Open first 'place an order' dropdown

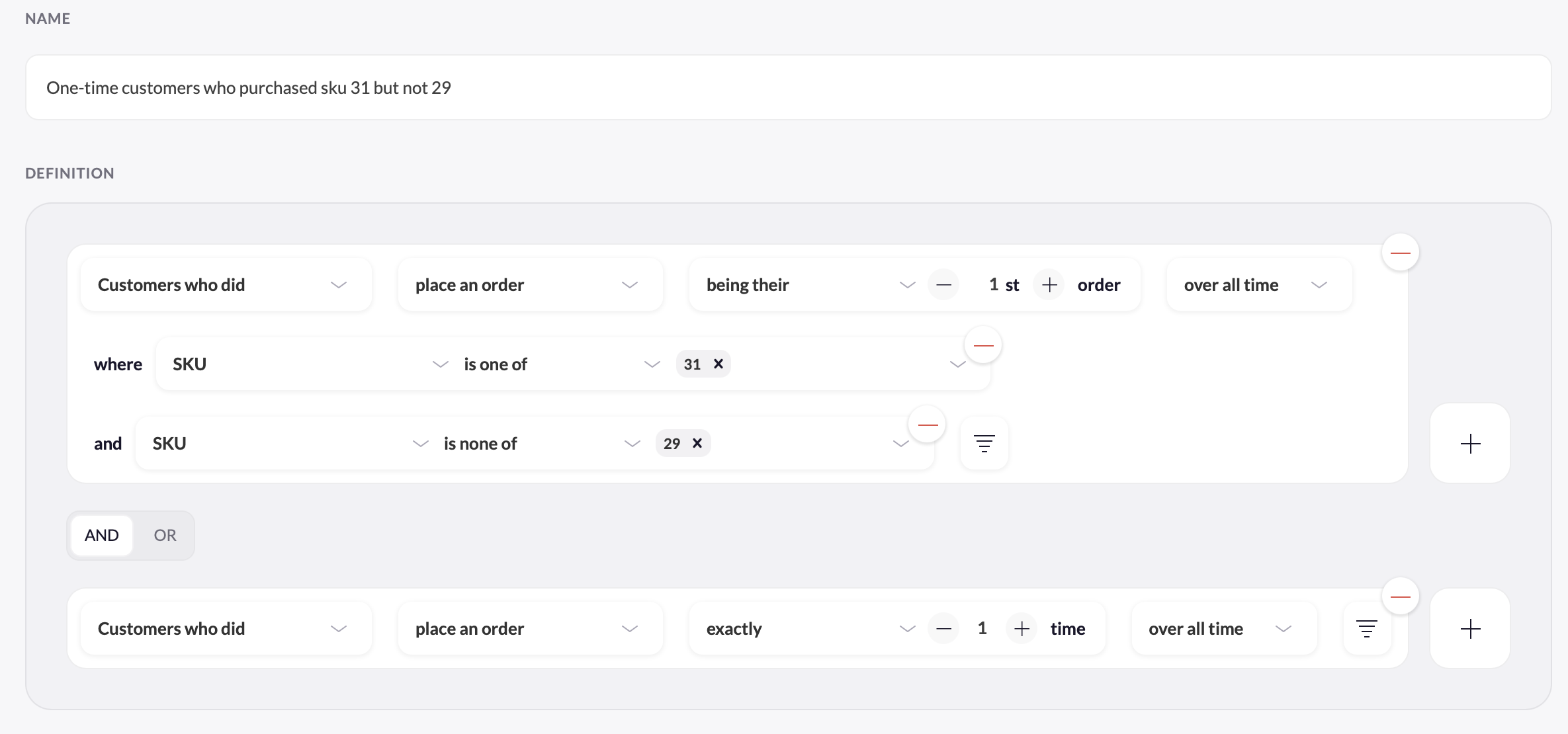[x=531, y=285]
